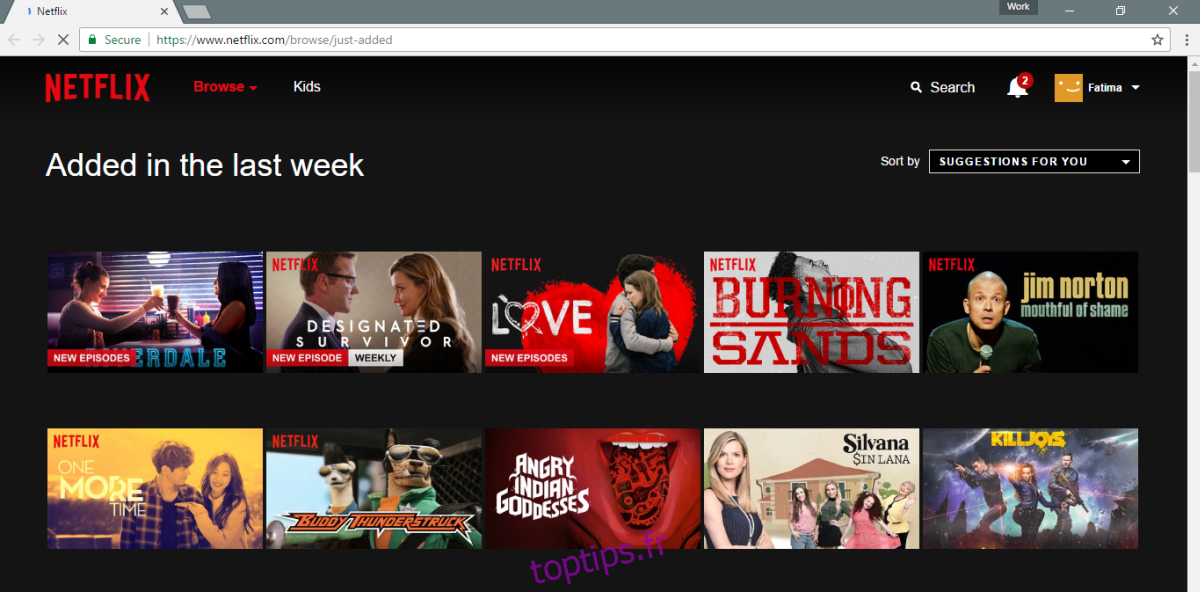
Task: Open Angry Indian Goddesses movie tile
Action: point(592,488)
